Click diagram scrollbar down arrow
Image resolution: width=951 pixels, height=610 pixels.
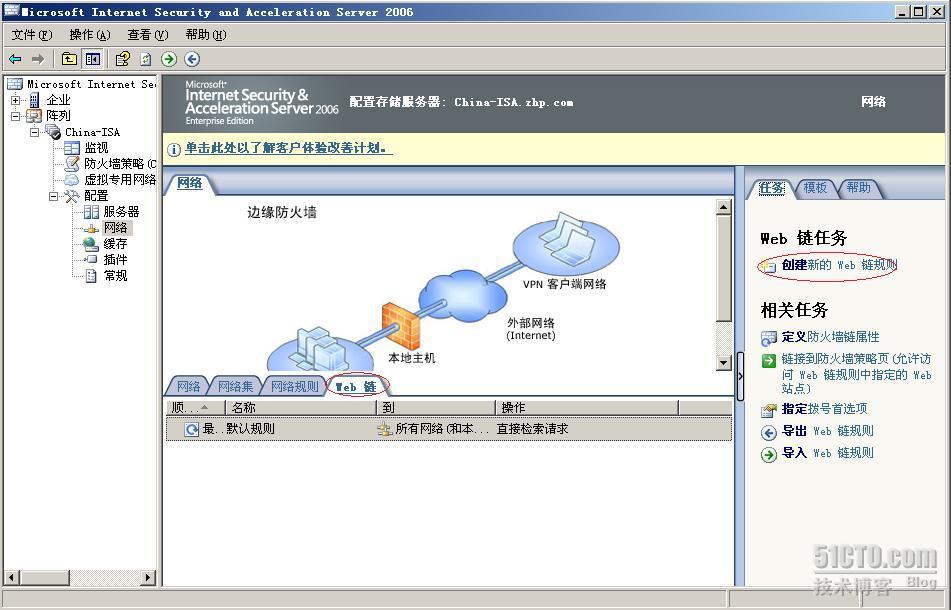coord(724,363)
